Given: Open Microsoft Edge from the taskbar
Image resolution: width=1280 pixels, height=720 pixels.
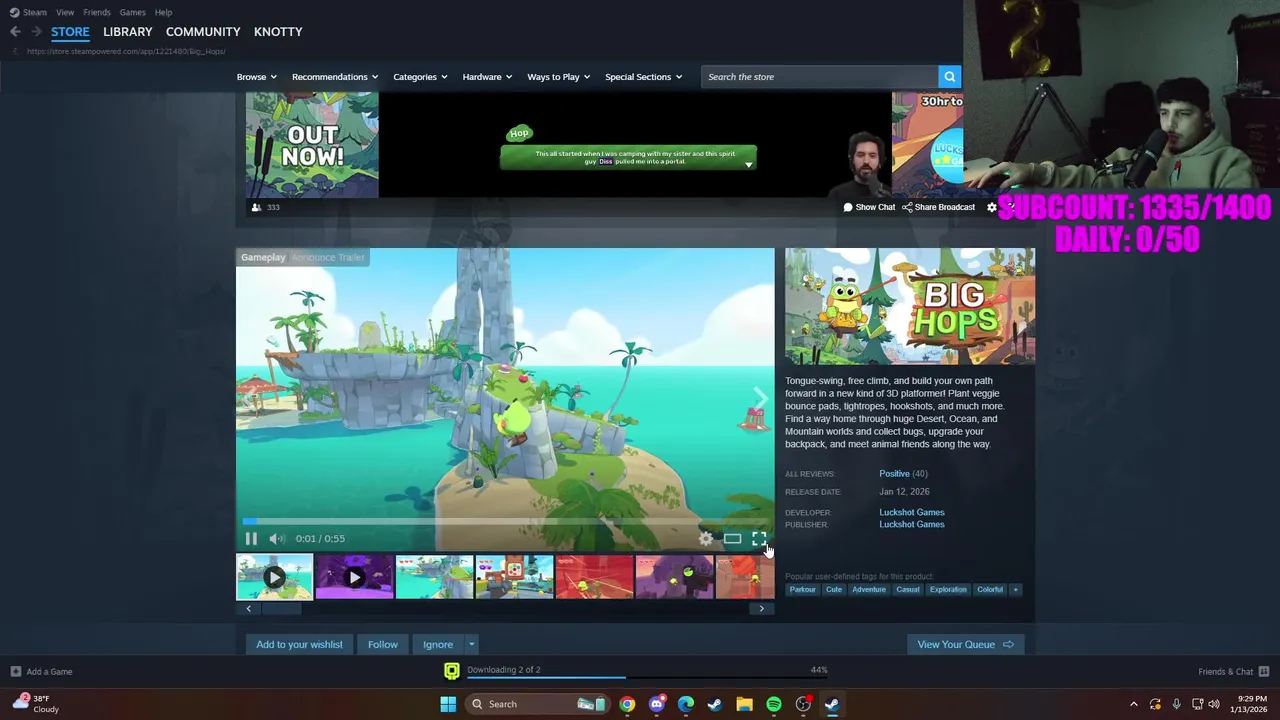Looking at the screenshot, I should pyautogui.click(x=685, y=704).
